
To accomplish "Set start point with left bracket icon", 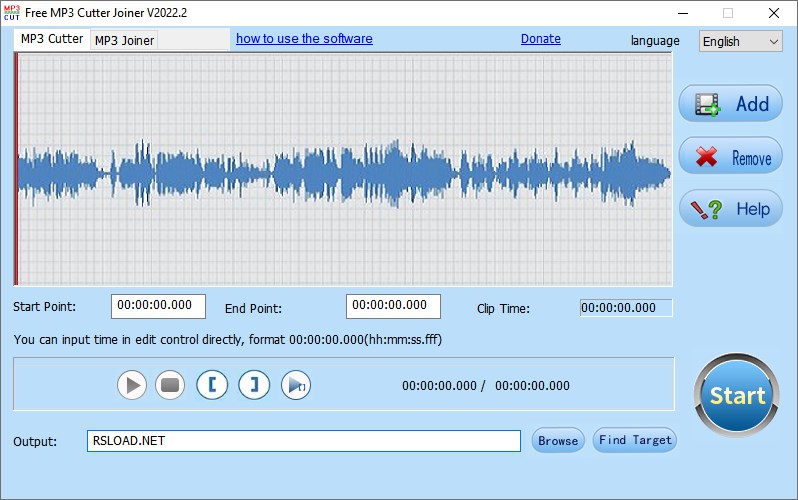I will point(212,385).
